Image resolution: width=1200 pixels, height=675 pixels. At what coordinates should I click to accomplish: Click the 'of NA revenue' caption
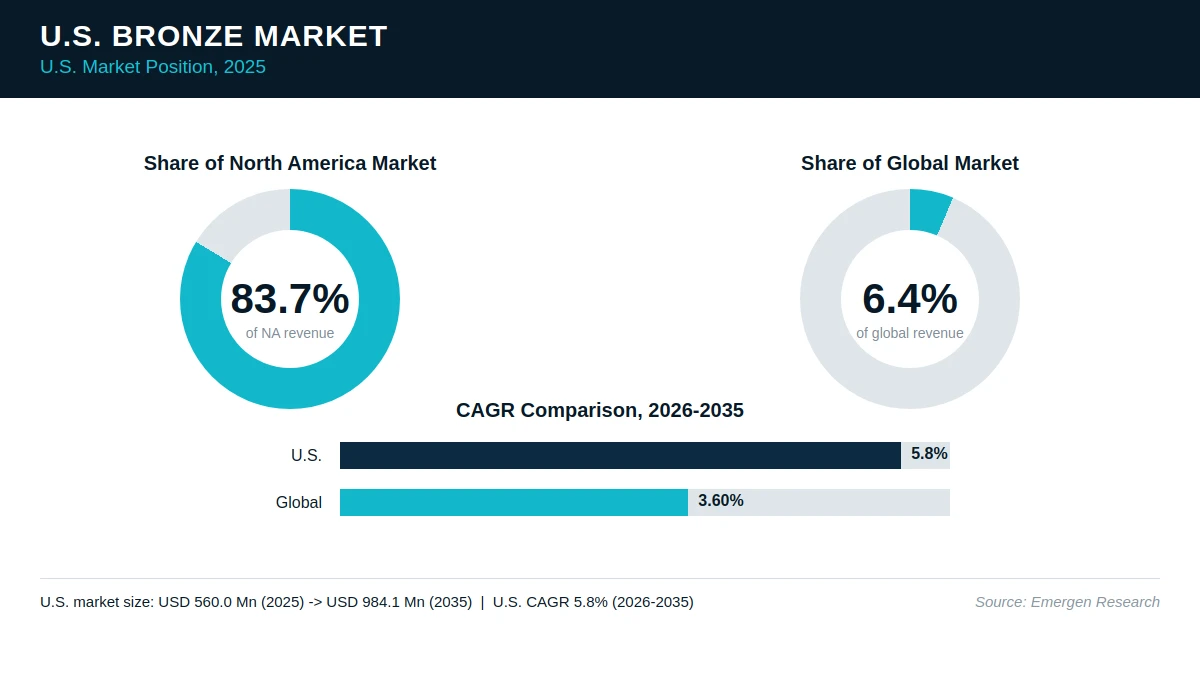pos(290,333)
